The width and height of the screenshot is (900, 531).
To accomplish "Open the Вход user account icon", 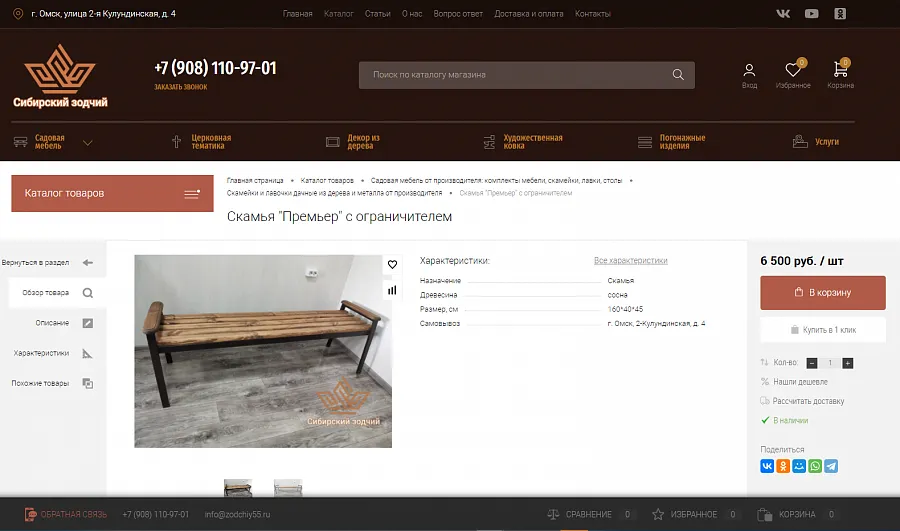I will click(749, 76).
